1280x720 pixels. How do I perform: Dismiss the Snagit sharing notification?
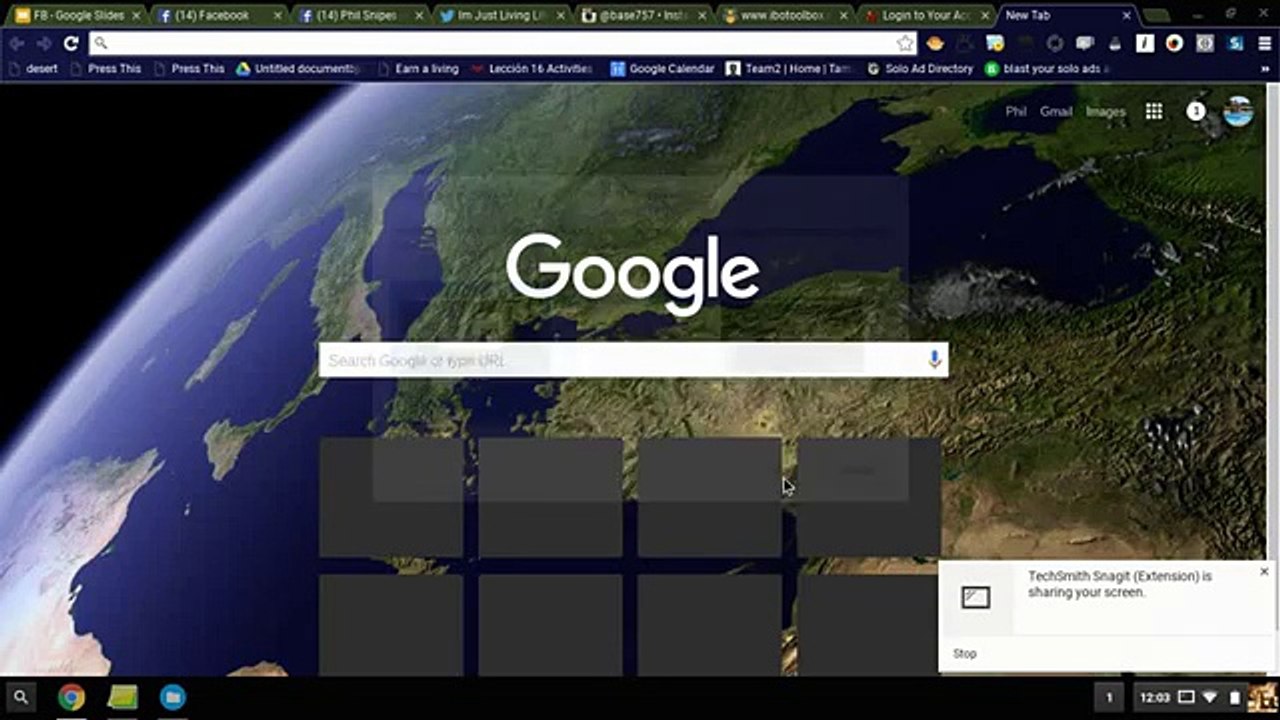[x=1264, y=572]
